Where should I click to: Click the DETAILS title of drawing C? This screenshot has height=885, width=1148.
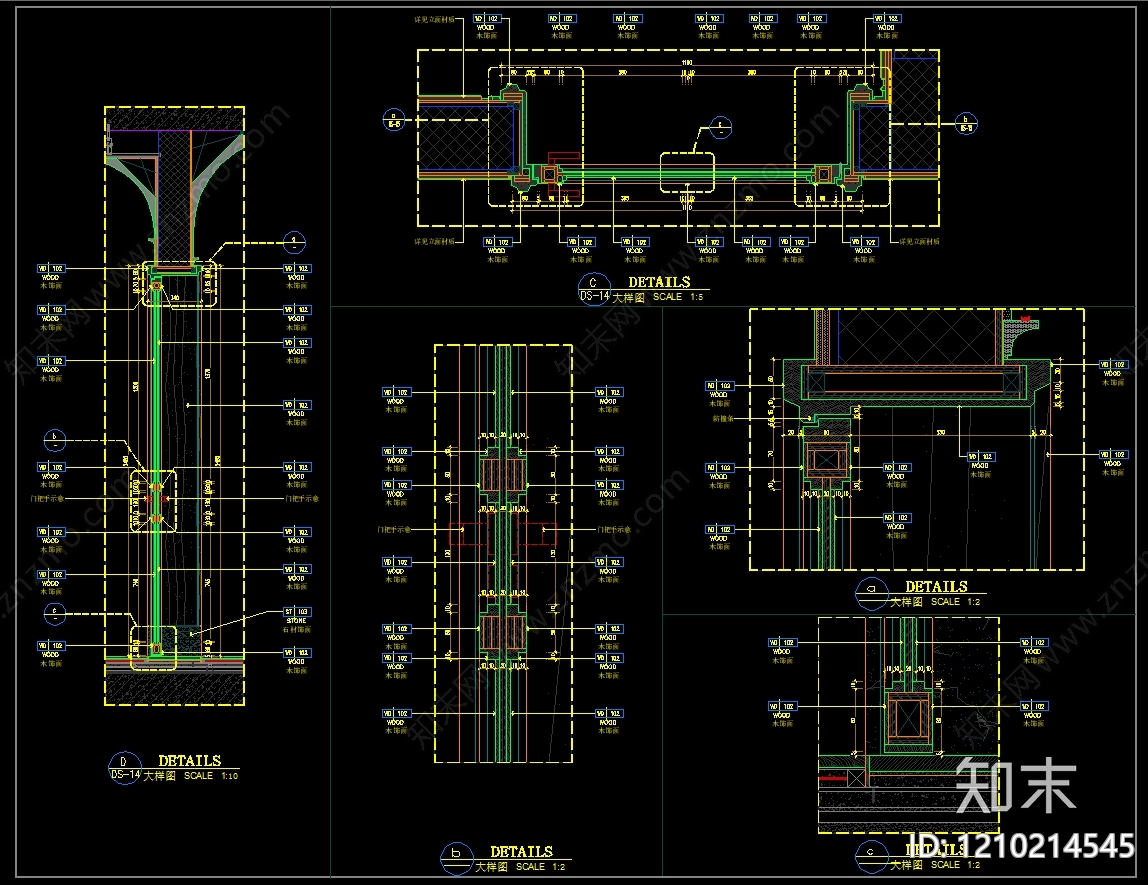point(659,282)
